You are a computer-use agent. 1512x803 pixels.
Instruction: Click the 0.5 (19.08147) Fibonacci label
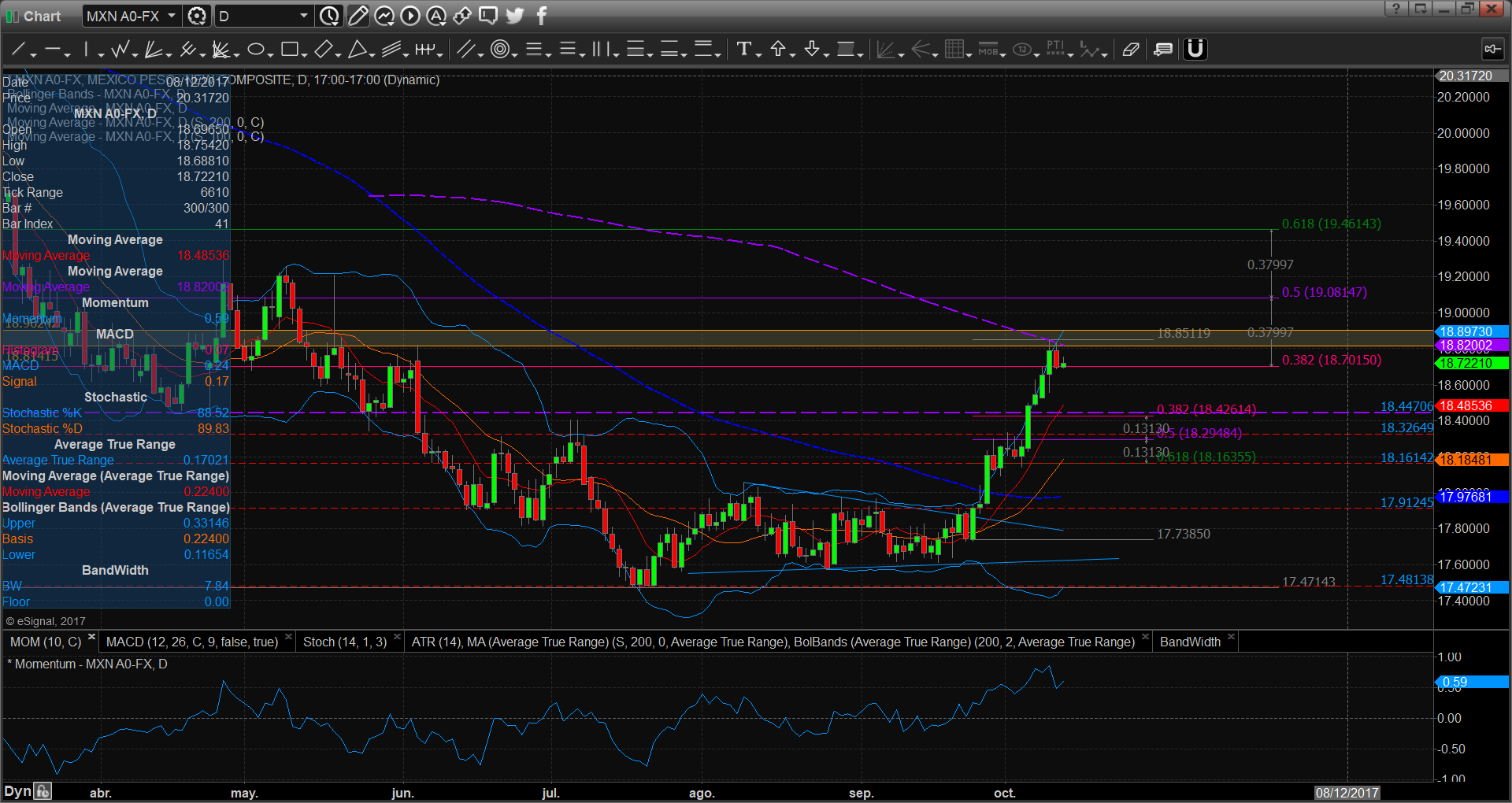click(x=1324, y=292)
